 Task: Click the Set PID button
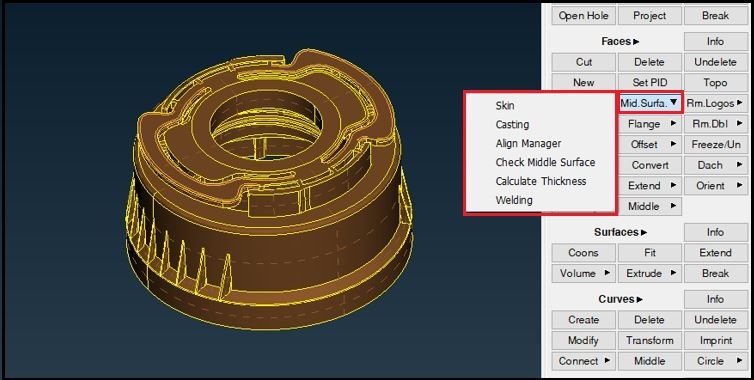click(x=649, y=82)
